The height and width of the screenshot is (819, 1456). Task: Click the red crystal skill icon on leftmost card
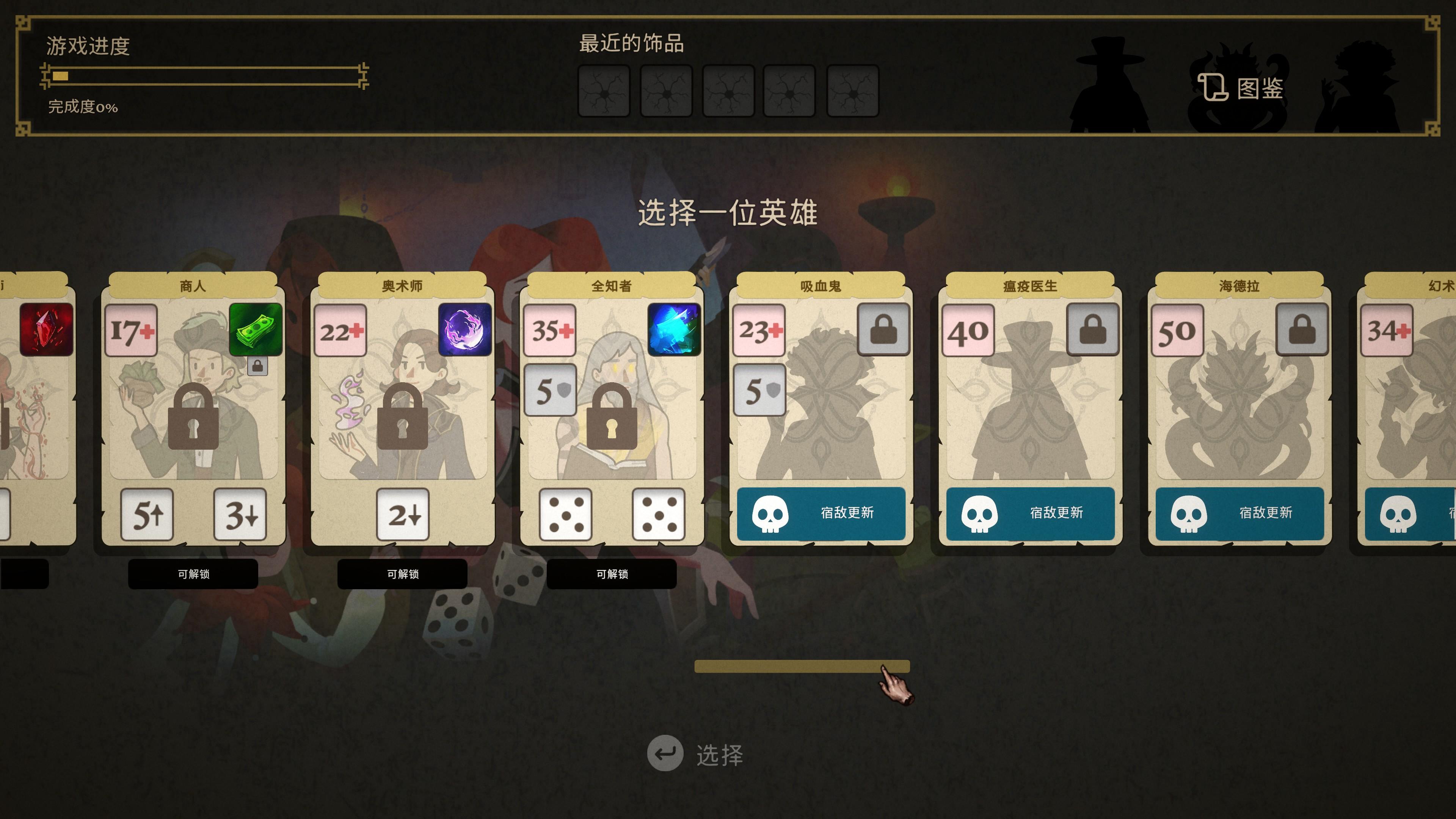point(46,329)
